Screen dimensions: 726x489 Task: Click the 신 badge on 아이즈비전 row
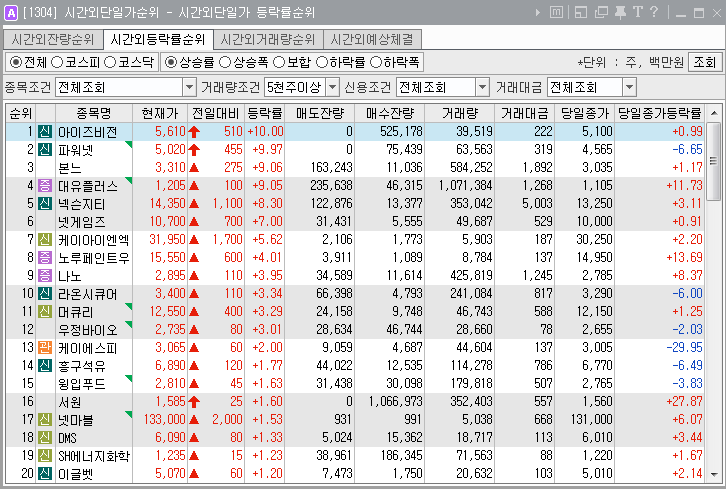coord(45,132)
